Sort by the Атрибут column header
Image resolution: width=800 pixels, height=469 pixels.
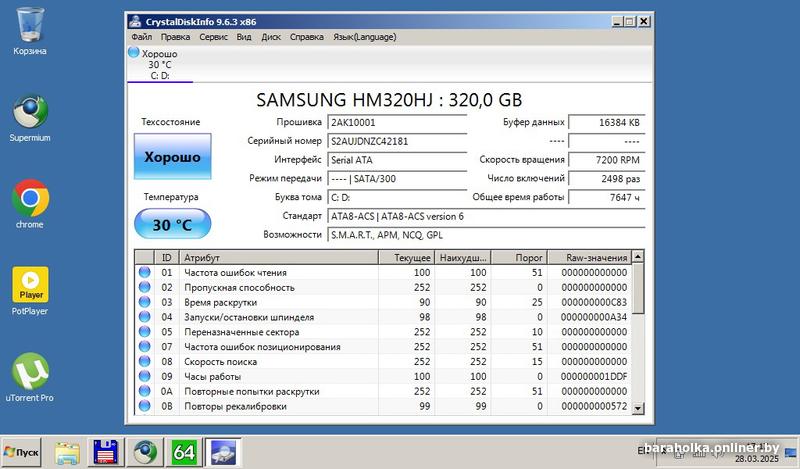279,257
